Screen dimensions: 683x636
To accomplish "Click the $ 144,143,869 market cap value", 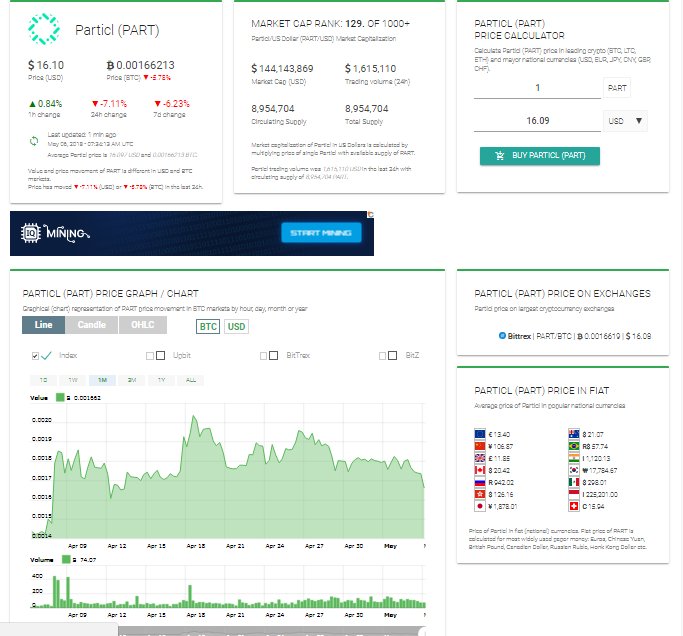I will pyautogui.click(x=282, y=69).
